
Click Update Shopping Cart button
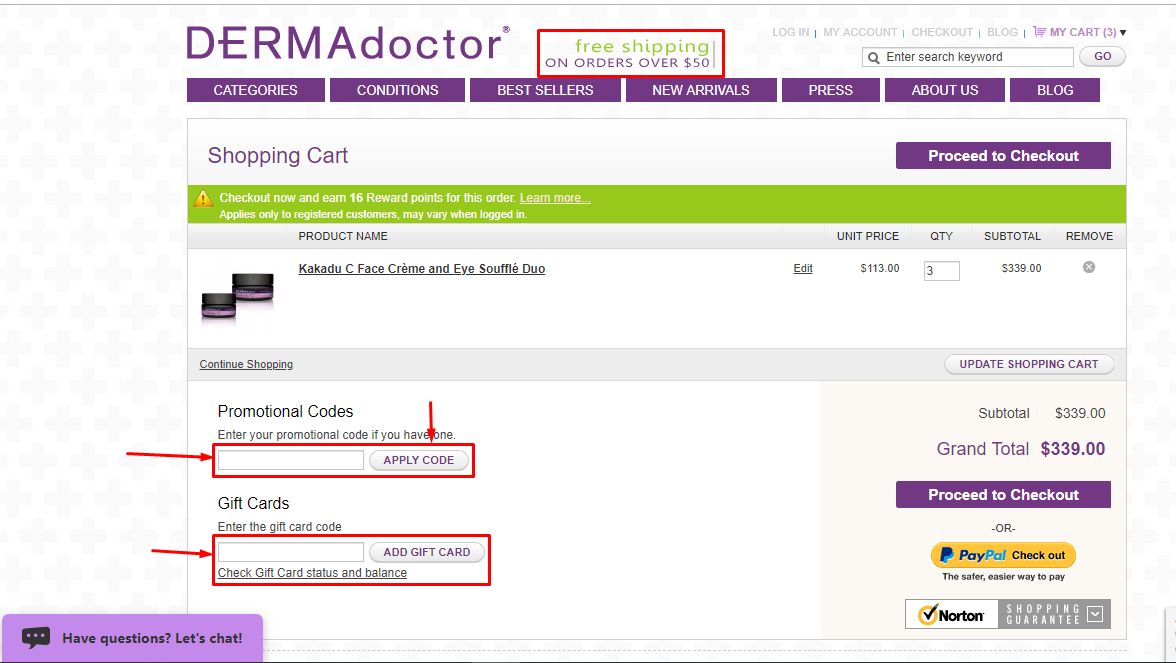(1028, 364)
